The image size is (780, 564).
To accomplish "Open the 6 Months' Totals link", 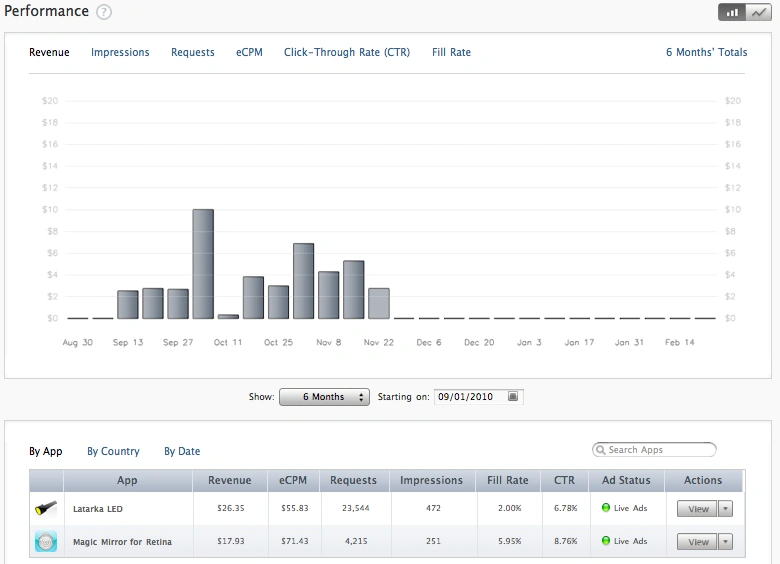I will [x=706, y=52].
